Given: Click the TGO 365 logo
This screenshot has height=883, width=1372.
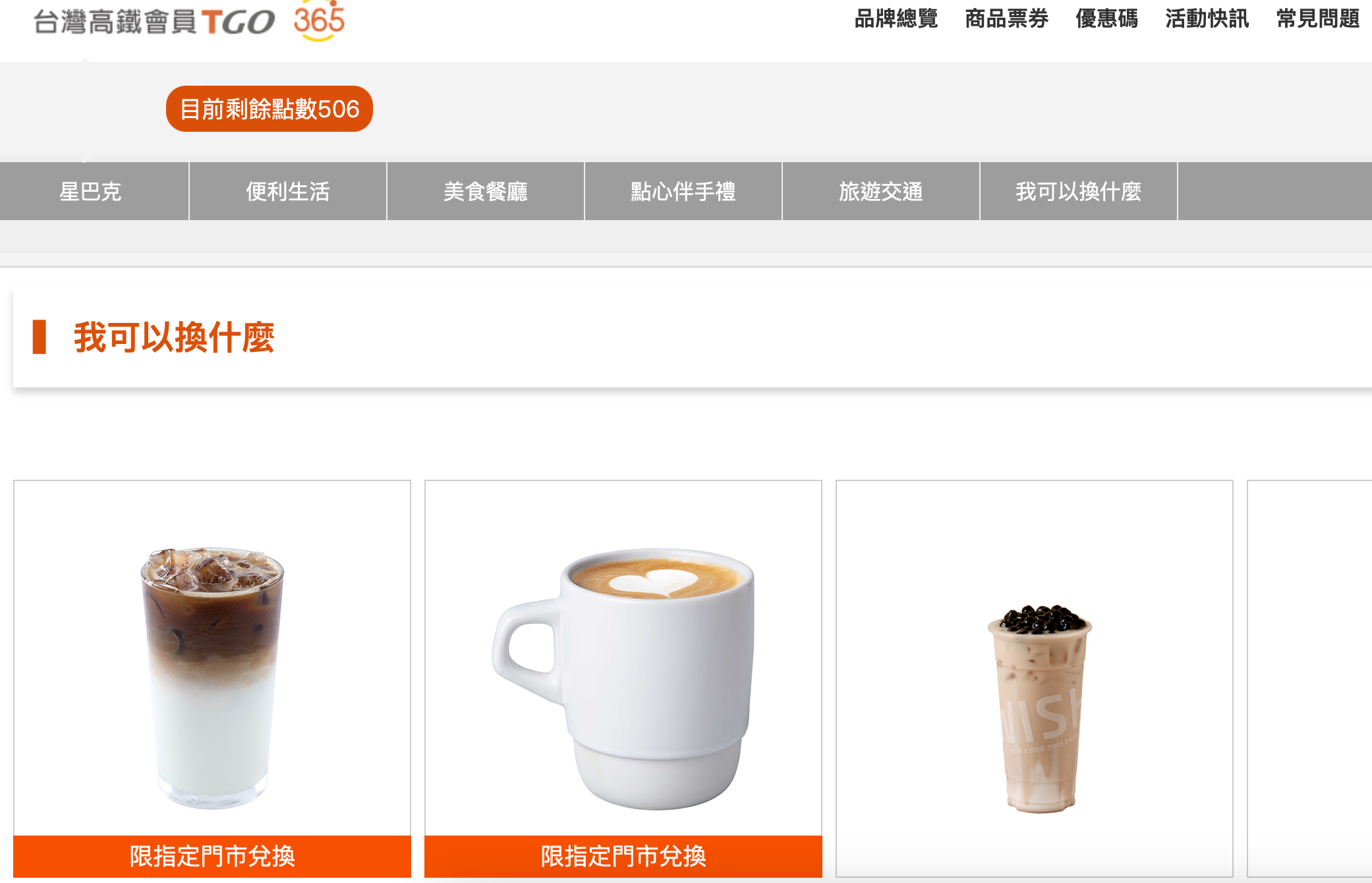Looking at the screenshot, I should pyautogui.click(x=189, y=21).
